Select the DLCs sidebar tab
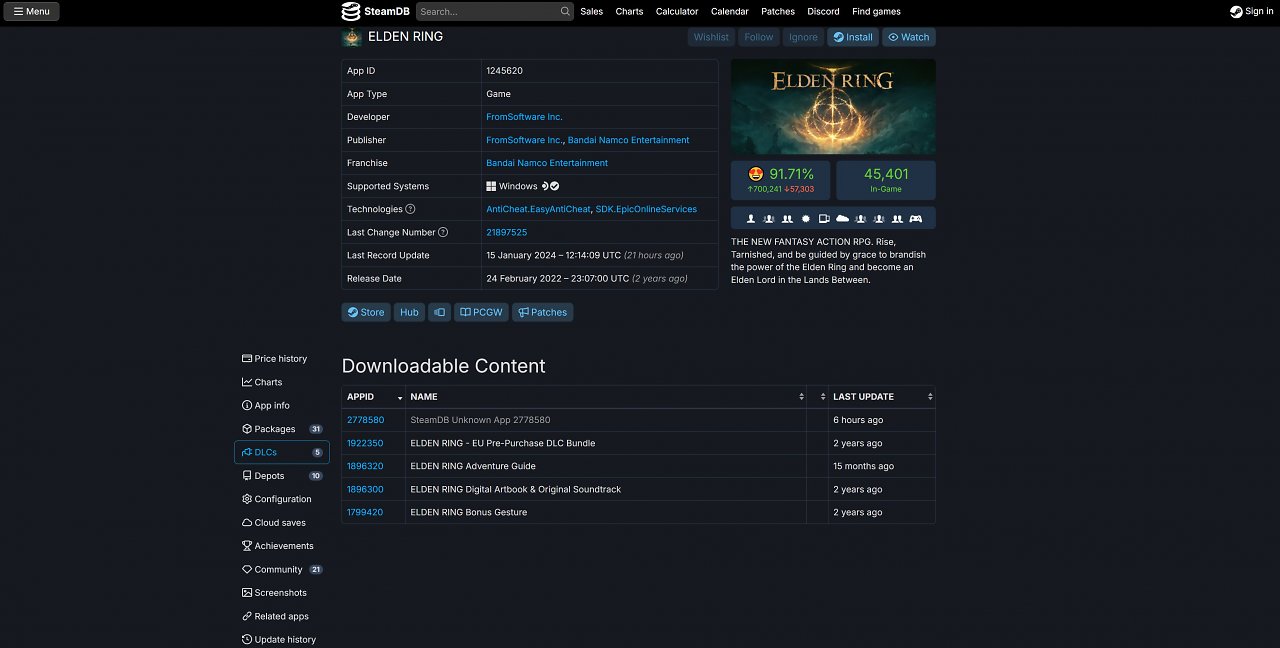 click(282, 452)
